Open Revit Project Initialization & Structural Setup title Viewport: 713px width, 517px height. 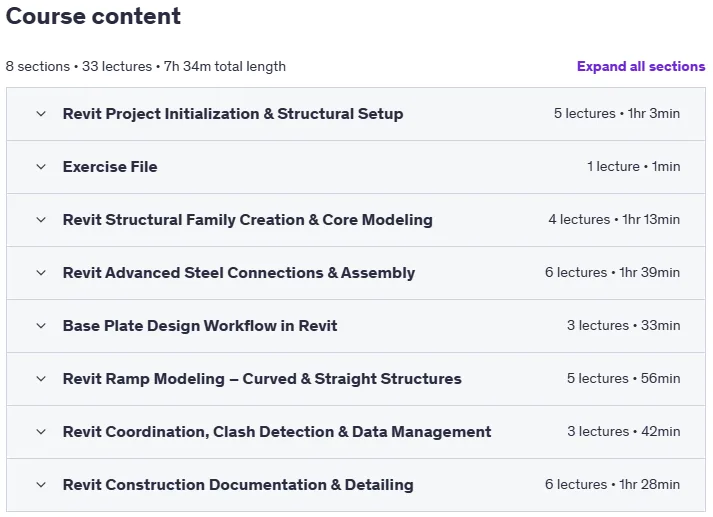233,114
